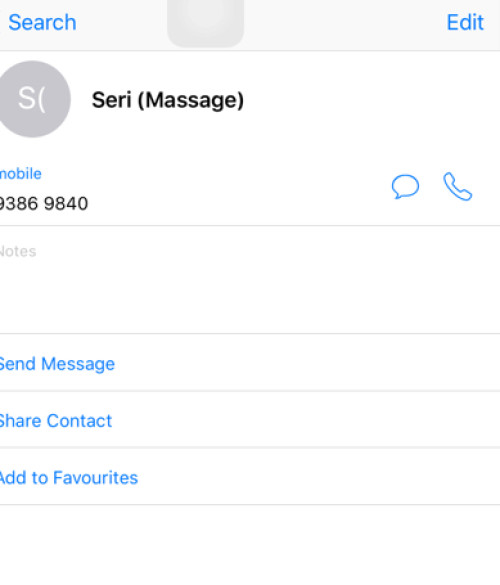Choose Send Message
The width and height of the screenshot is (500, 585).
click(57, 364)
